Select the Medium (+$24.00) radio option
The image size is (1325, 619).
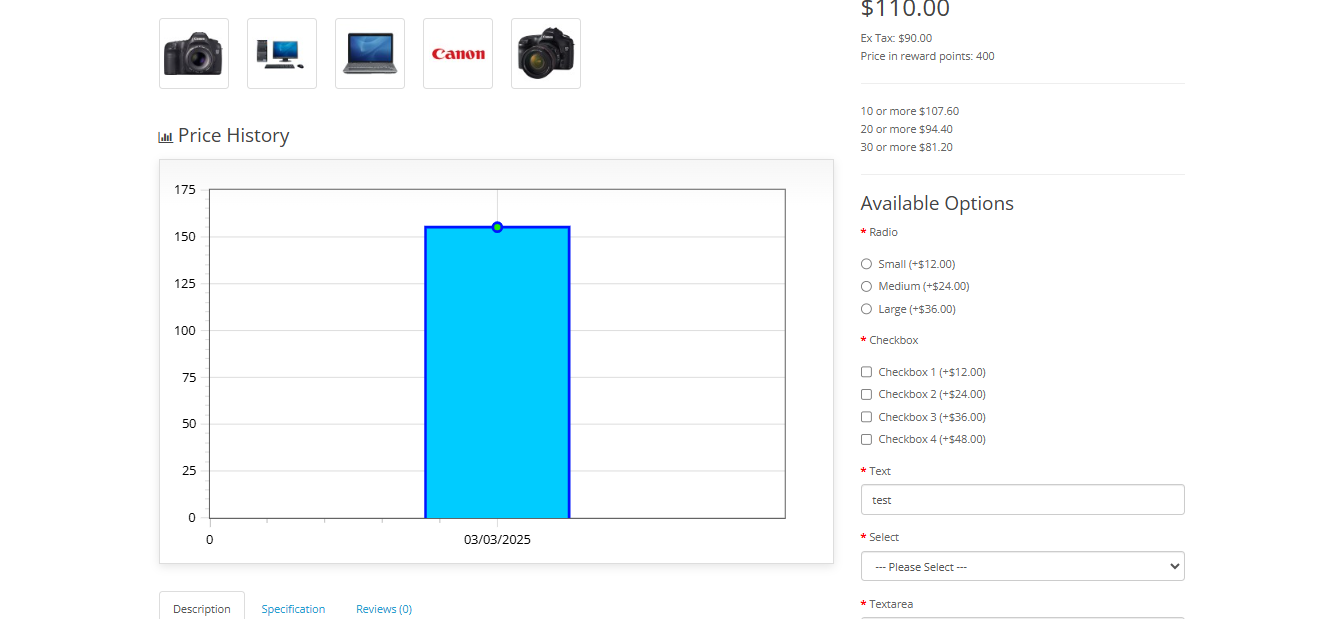point(866,287)
